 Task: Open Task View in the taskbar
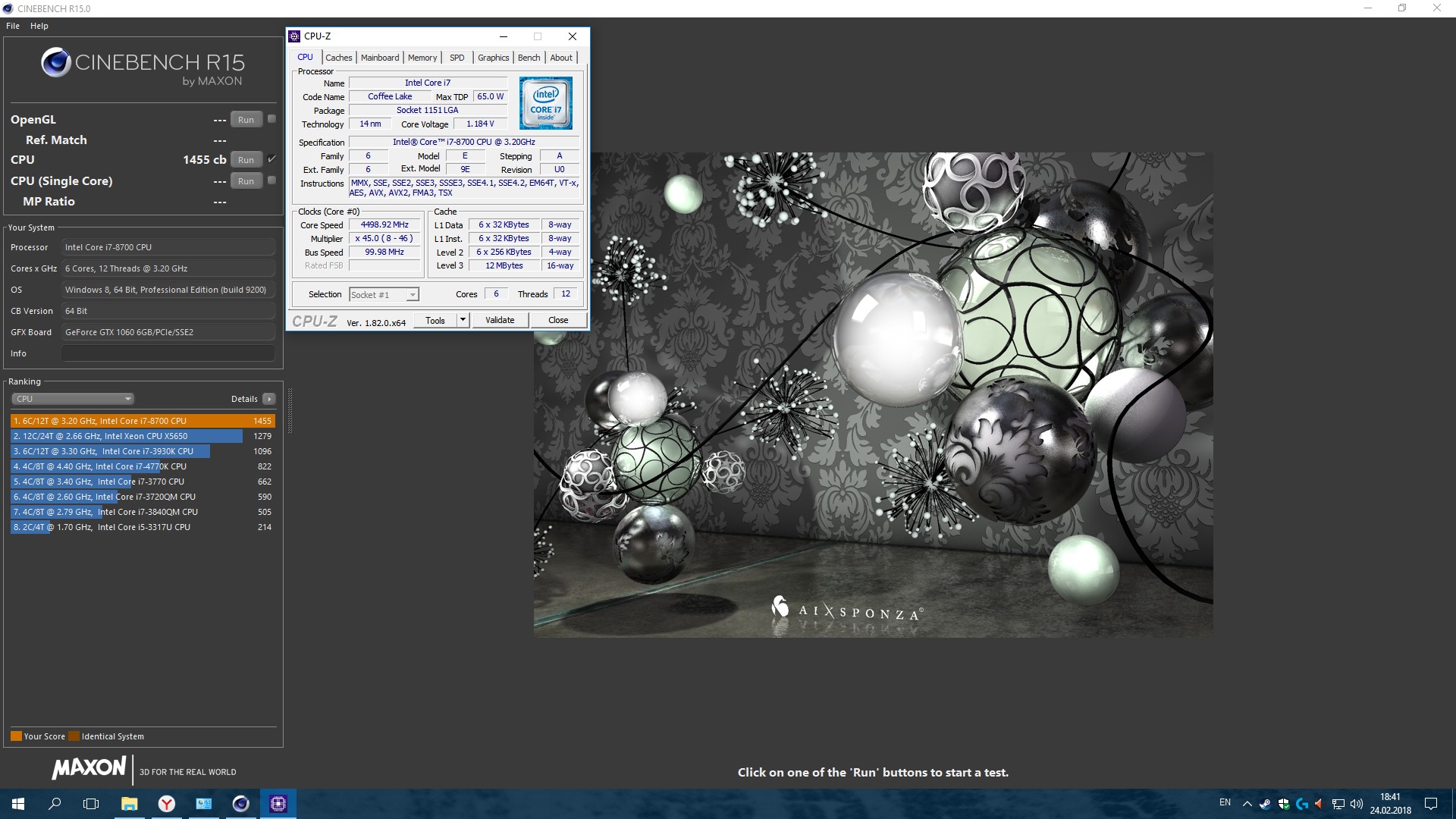click(91, 804)
